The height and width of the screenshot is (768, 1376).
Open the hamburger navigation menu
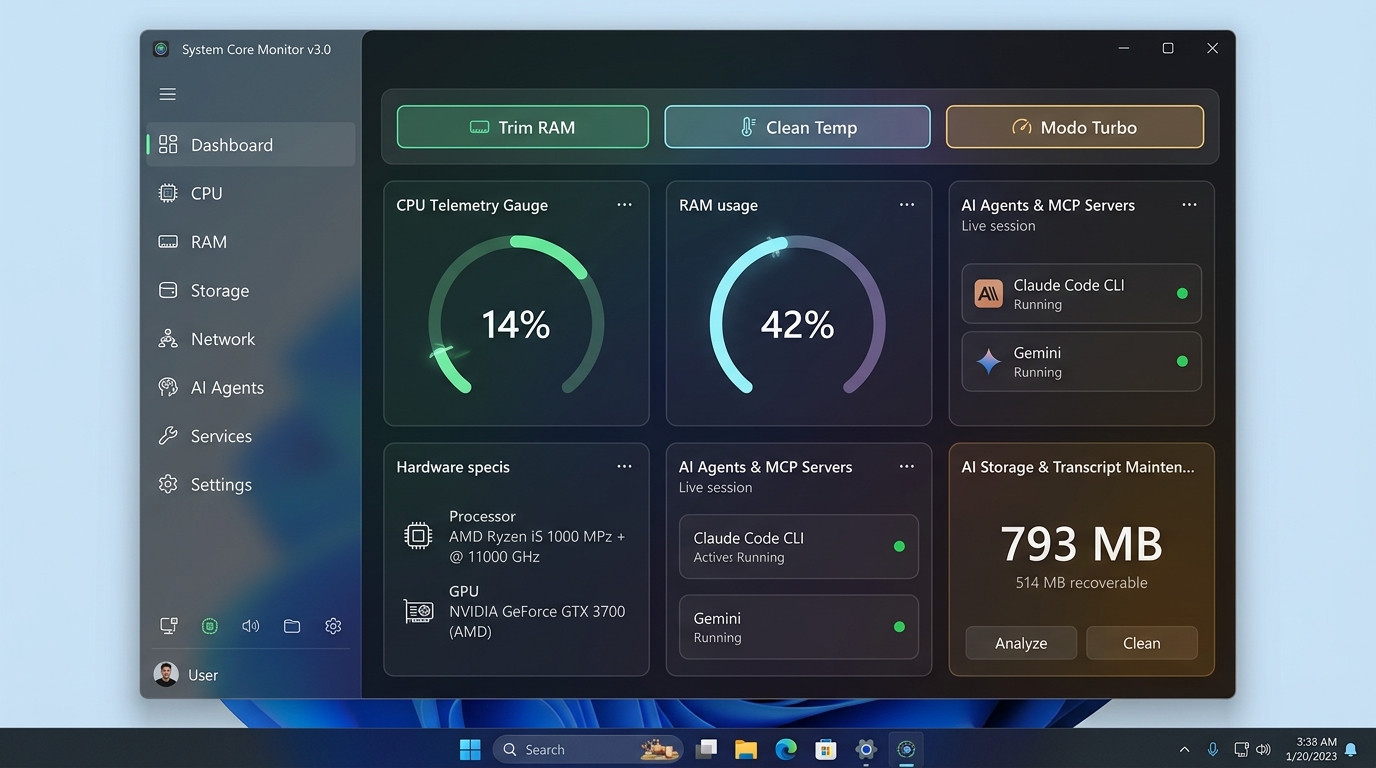click(168, 94)
